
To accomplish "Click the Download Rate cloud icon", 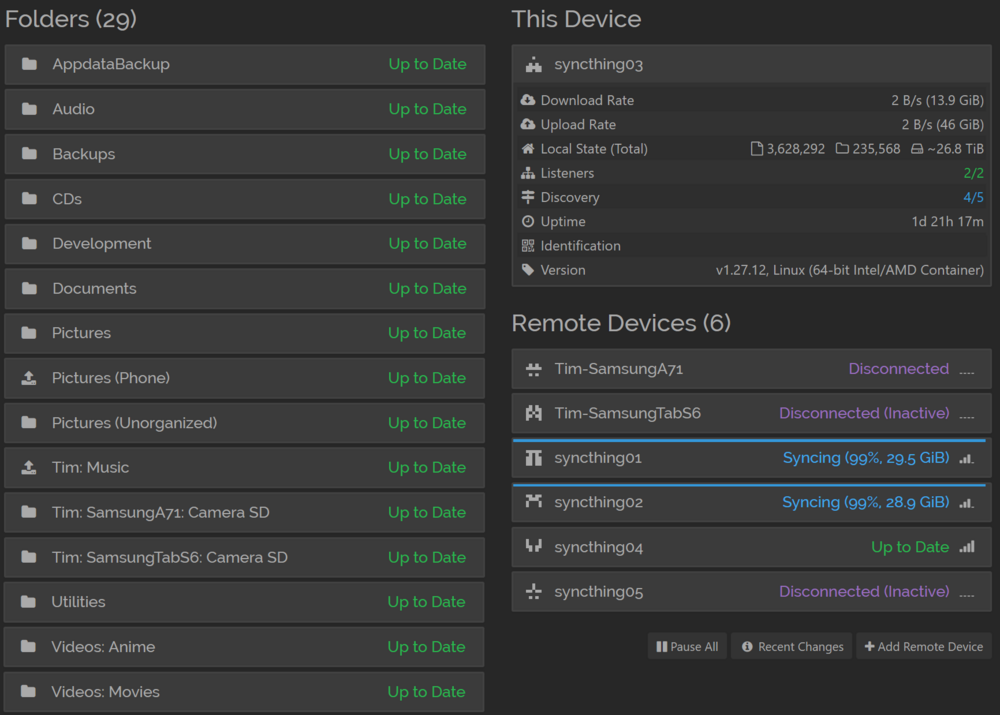I will (527, 100).
